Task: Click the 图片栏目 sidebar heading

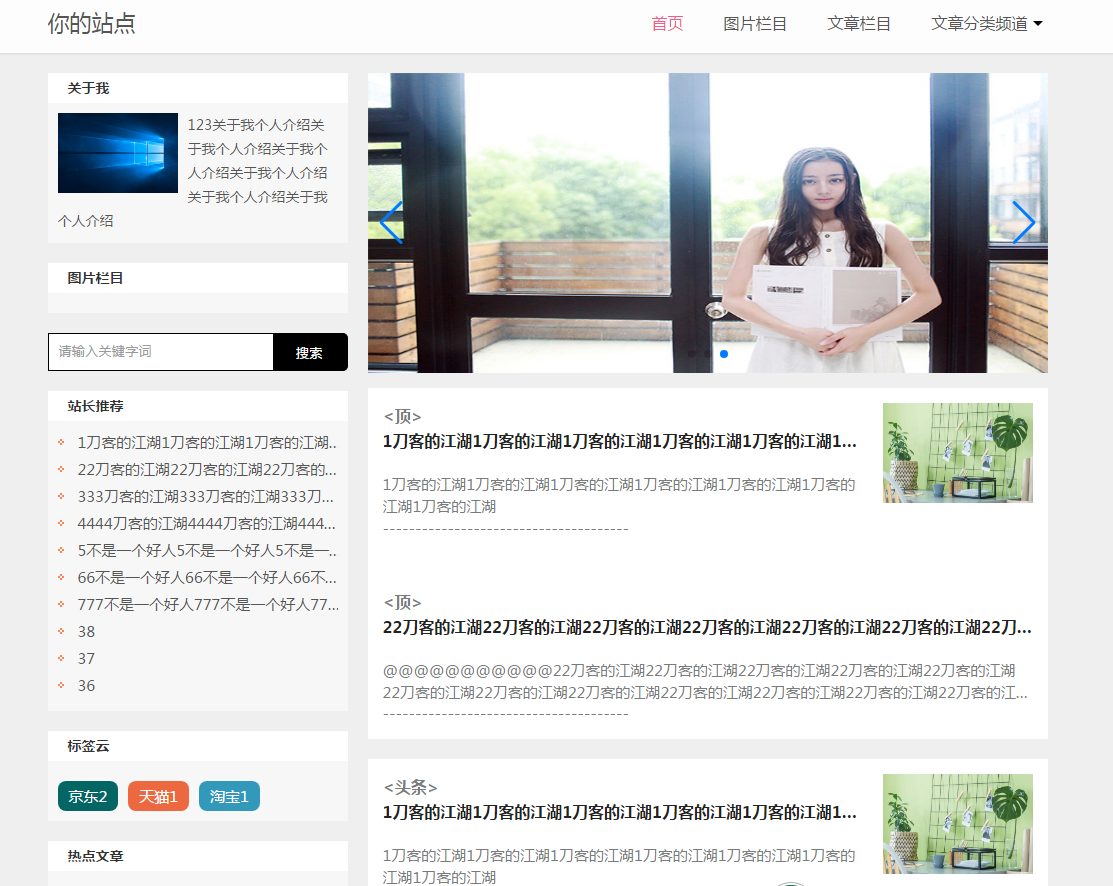Action: (x=95, y=278)
